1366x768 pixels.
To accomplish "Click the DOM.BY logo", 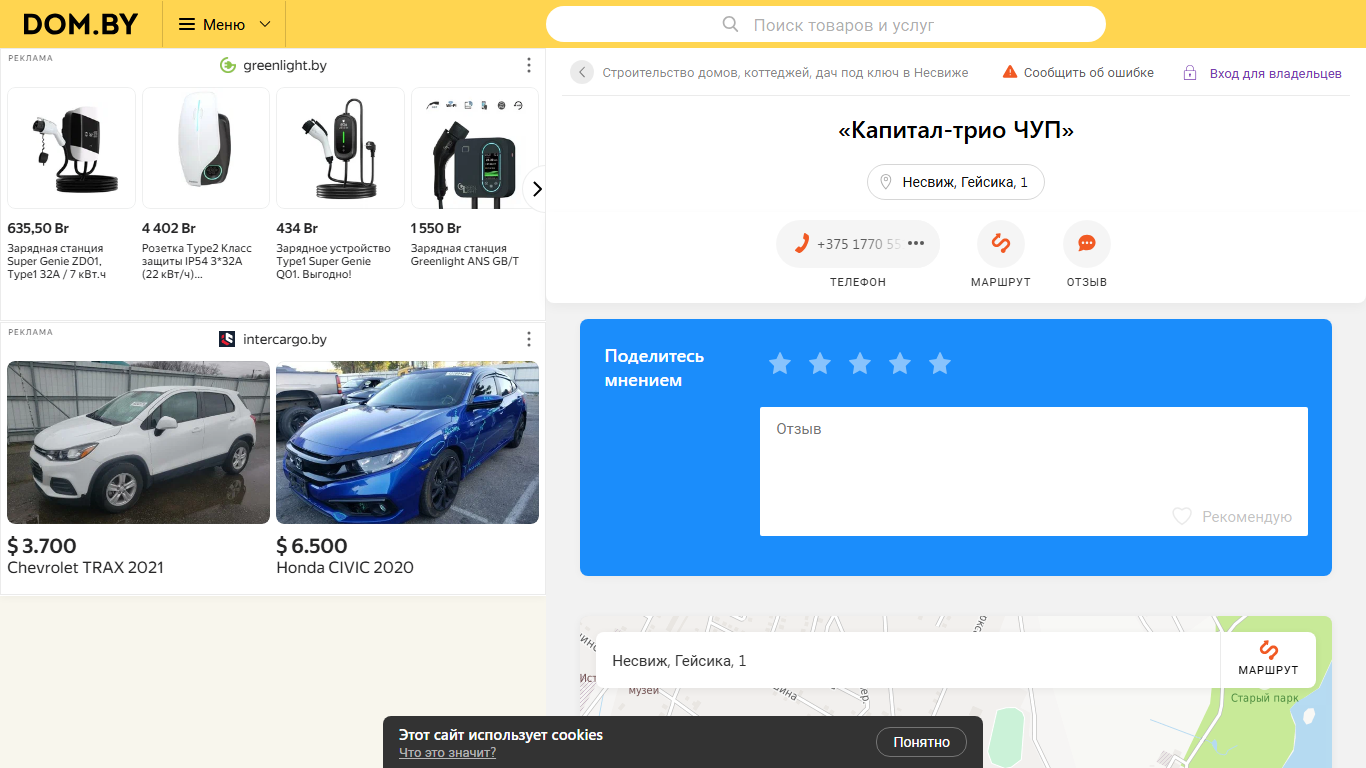I will (x=80, y=24).
